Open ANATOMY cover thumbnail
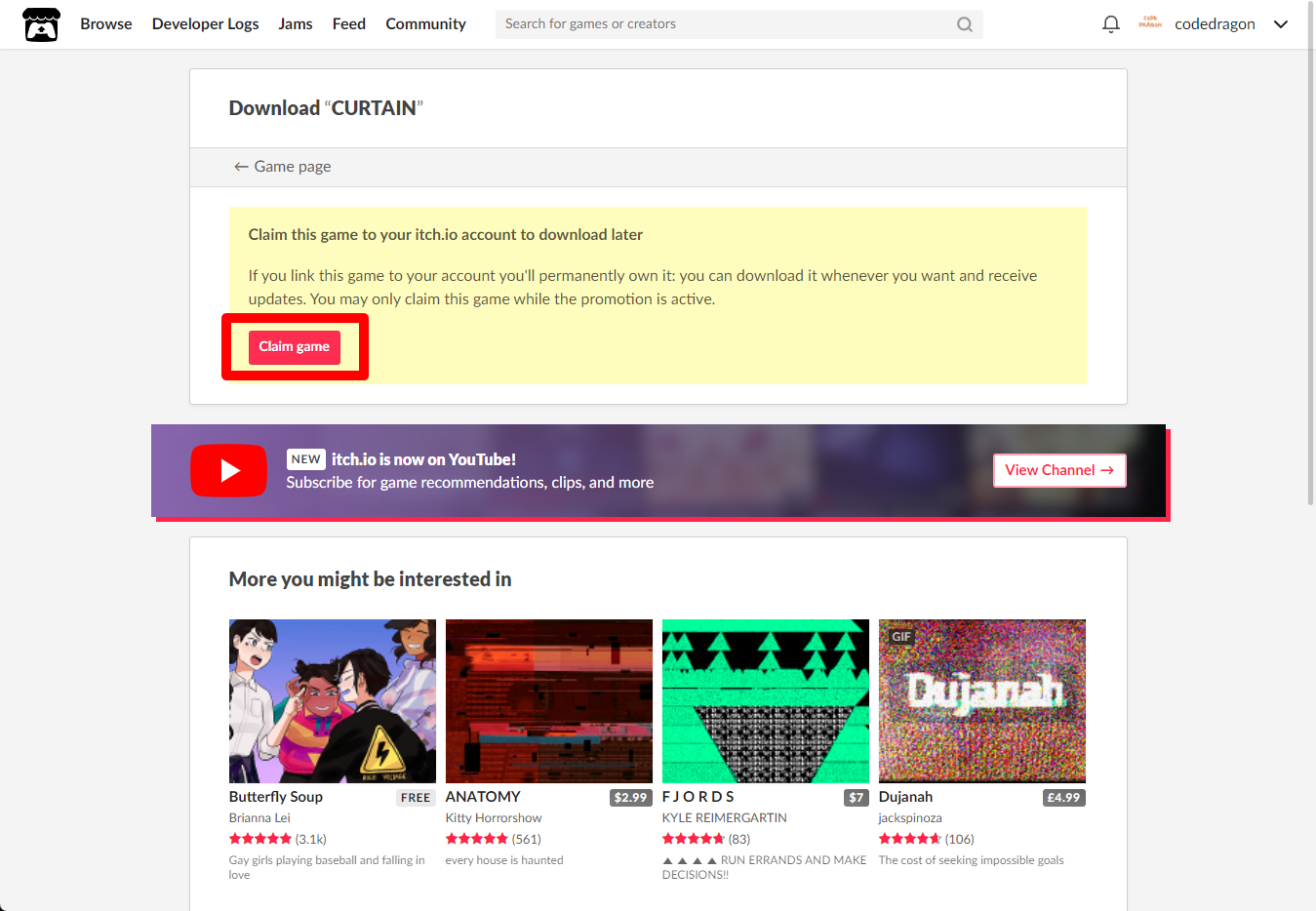 click(x=549, y=701)
